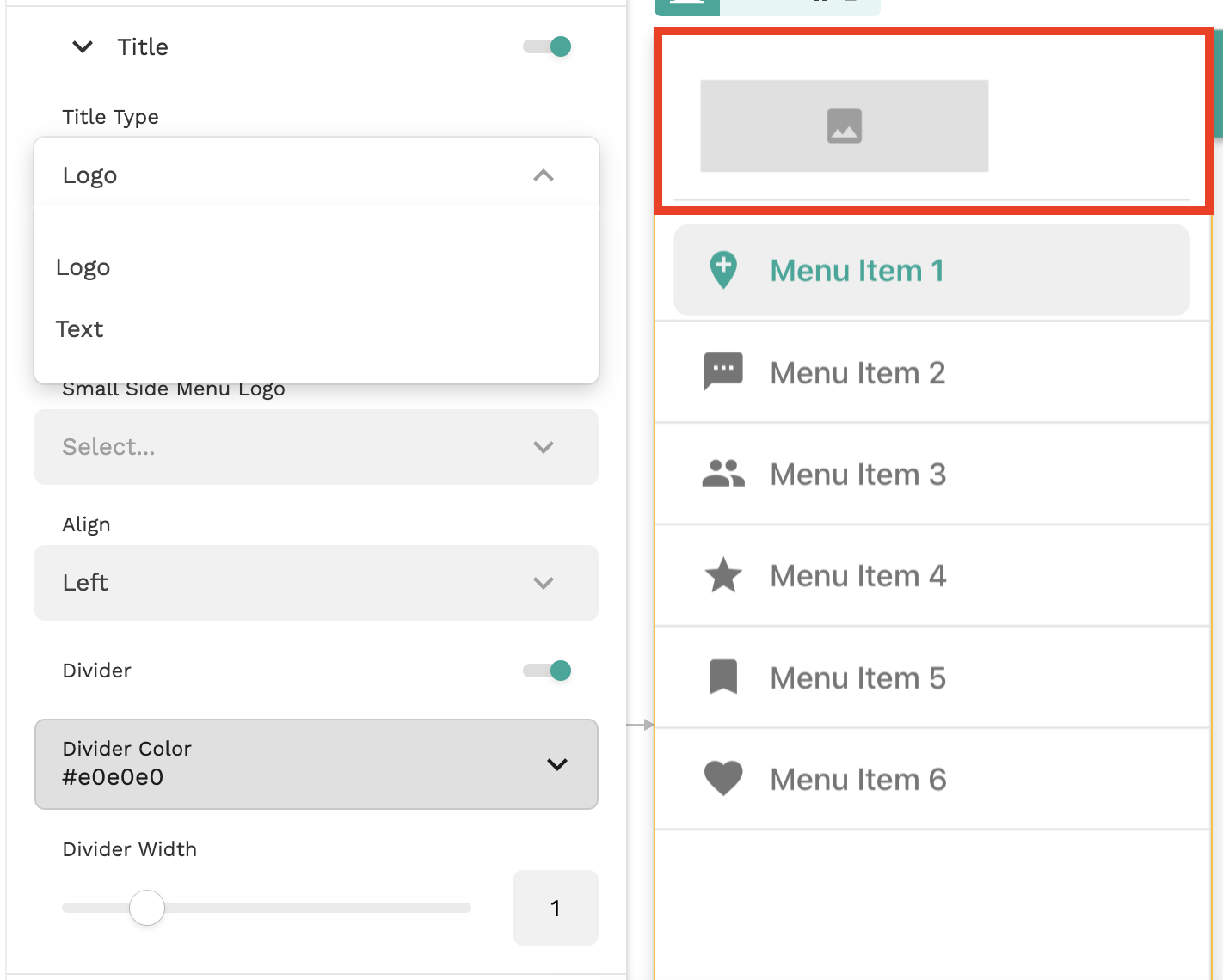Click the chat bubble icon on Menu Item 2

click(723, 371)
